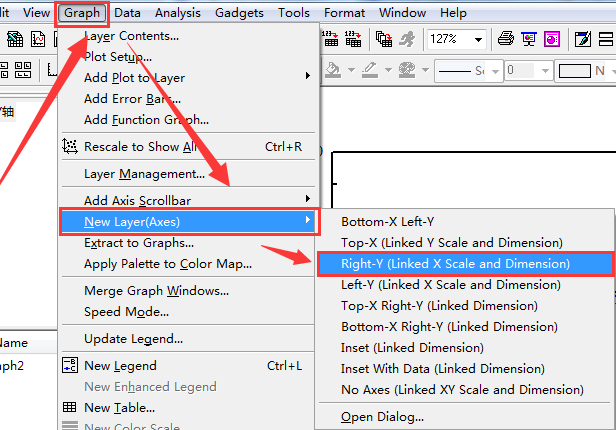Choose New Legend menu entry
Viewport: 616px width, 430px height.
point(120,366)
